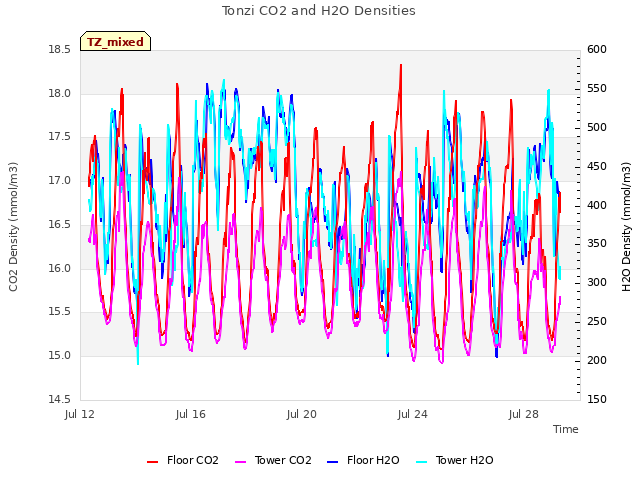Click the 300 H2O axis value
The height and width of the screenshot is (480, 640).
point(597,282)
